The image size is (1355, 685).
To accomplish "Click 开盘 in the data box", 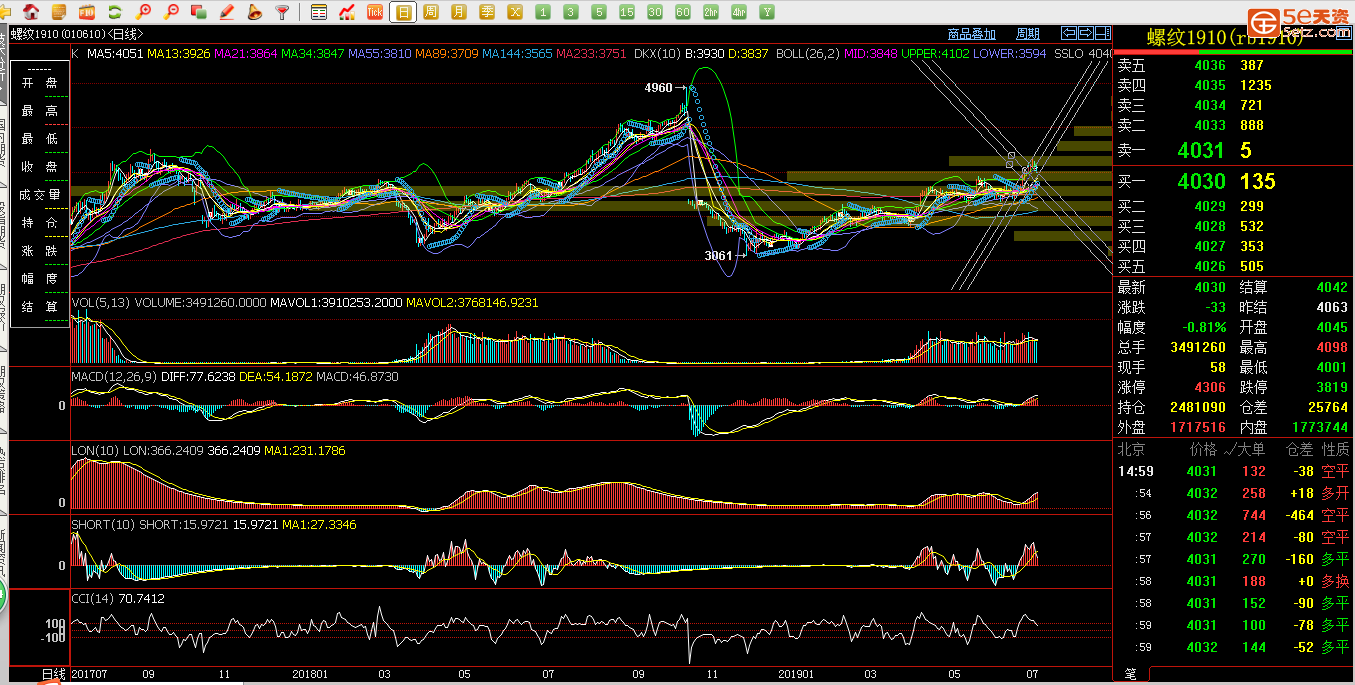I will (39, 83).
